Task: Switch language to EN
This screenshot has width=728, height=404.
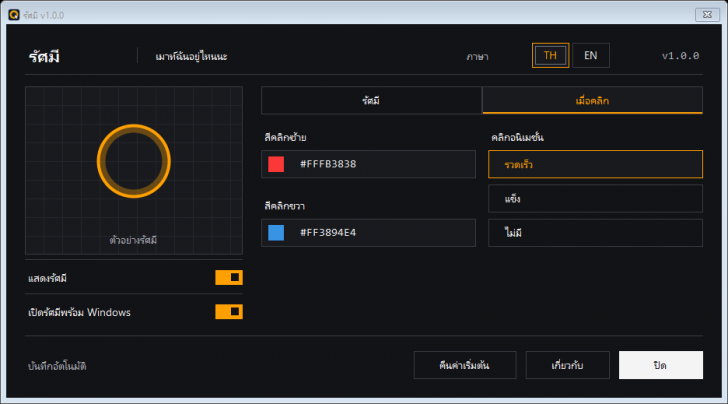Action: (591, 56)
